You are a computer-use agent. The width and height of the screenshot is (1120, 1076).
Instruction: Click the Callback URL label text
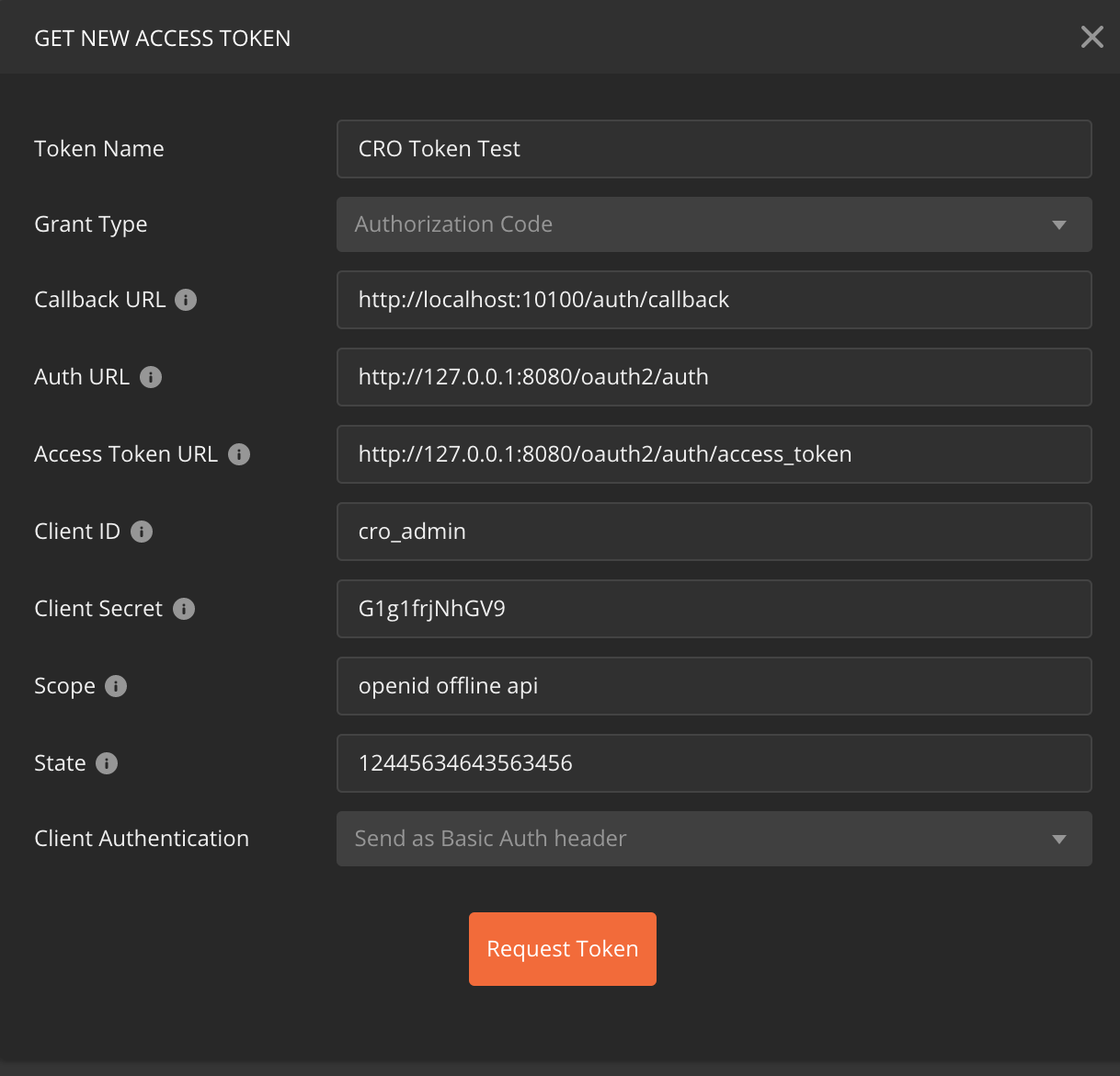tap(100, 300)
